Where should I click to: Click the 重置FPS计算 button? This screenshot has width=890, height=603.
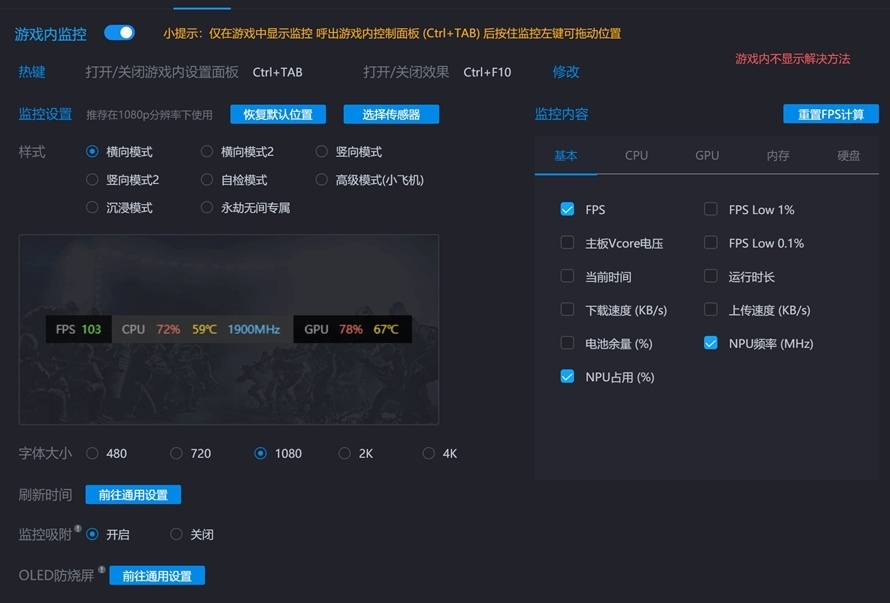click(x=831, y=113)
